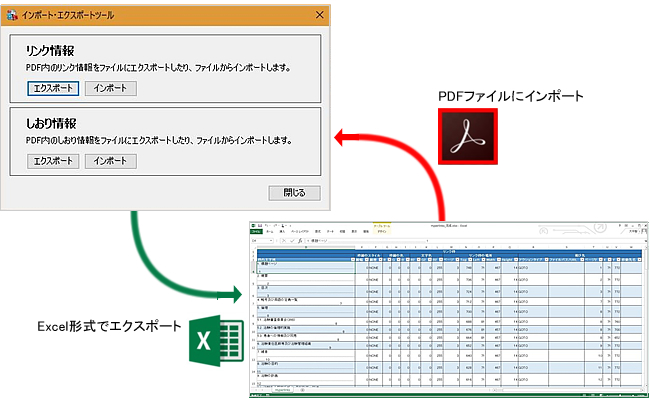Click Export button under しおり情報
This screenshot has height=400, width=650.
53,161
